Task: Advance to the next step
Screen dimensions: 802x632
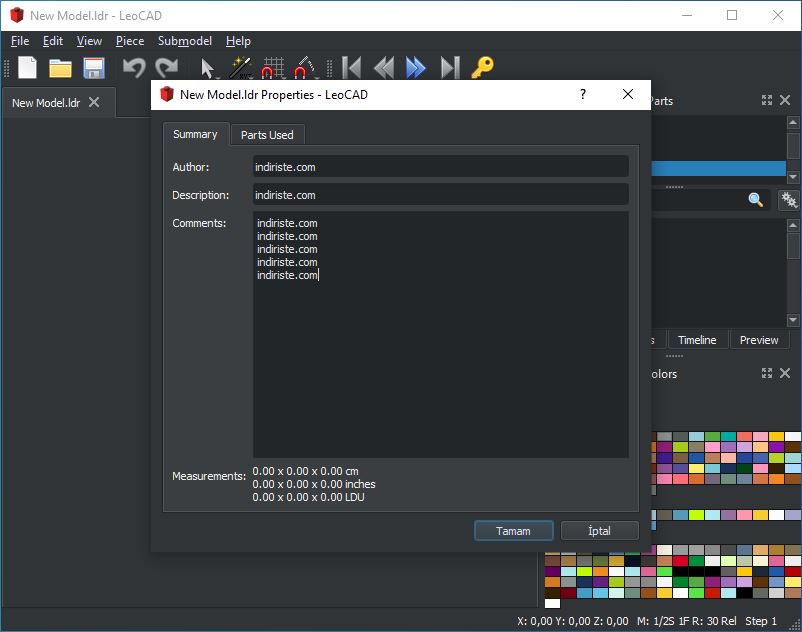Action: pyautogui.click(x=416, y=67)
